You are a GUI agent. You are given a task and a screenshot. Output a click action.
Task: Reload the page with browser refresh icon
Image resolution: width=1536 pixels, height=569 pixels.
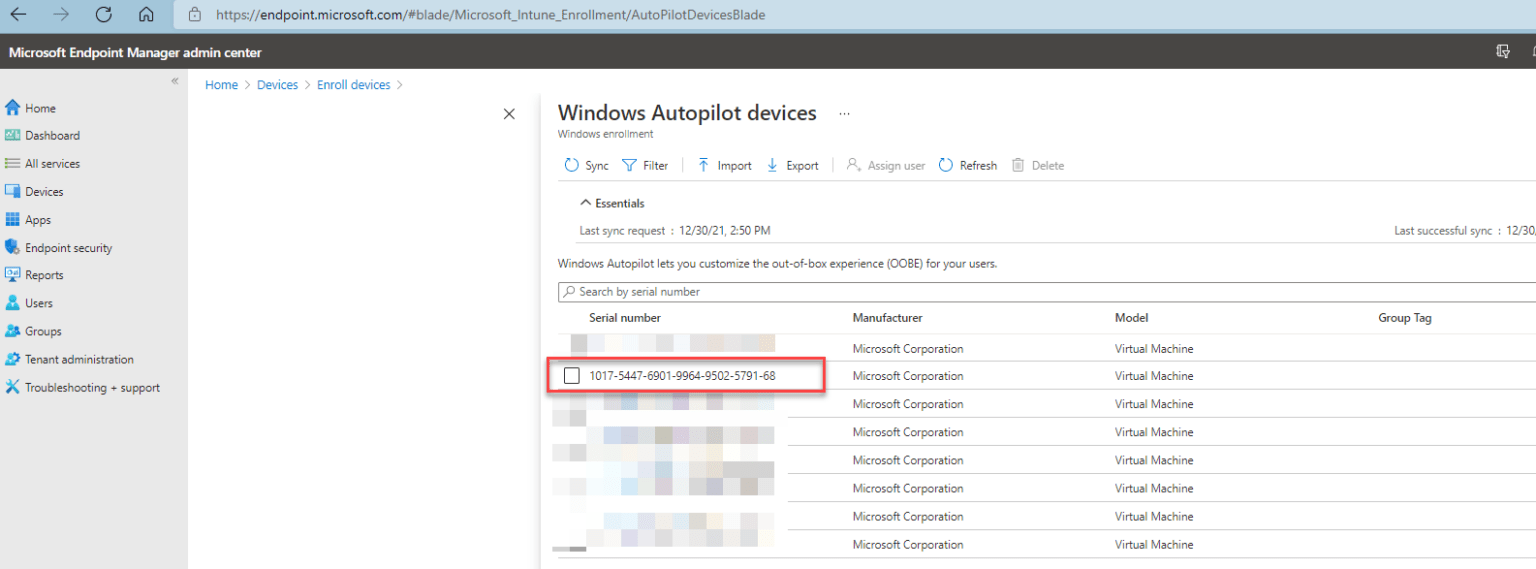point(103,15)
